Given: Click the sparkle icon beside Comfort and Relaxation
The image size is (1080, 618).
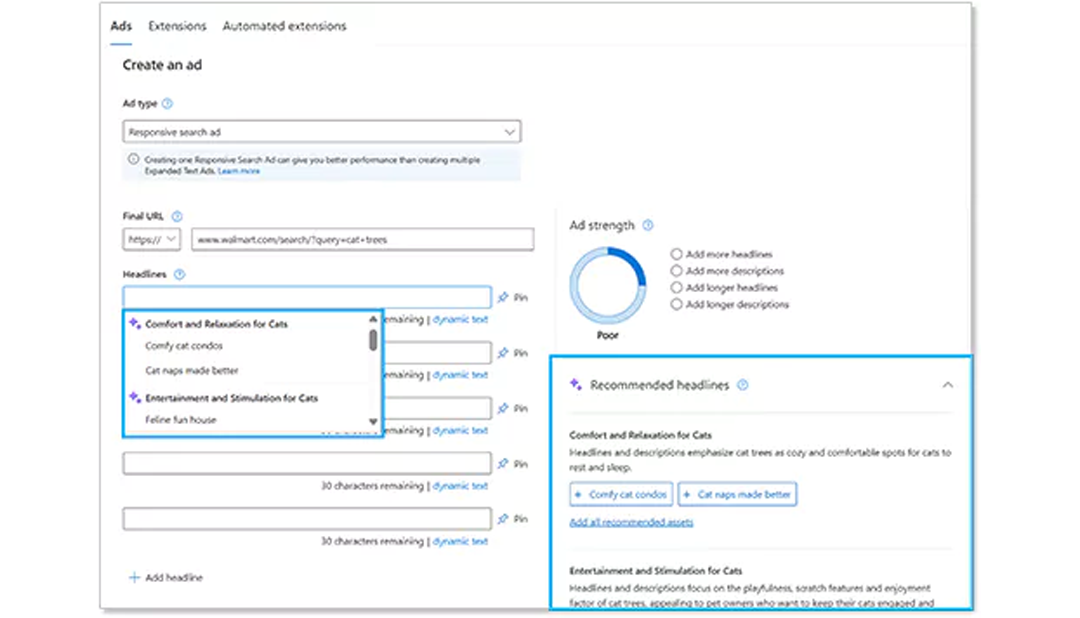Looking at the screenshot, I should (134, 324).
